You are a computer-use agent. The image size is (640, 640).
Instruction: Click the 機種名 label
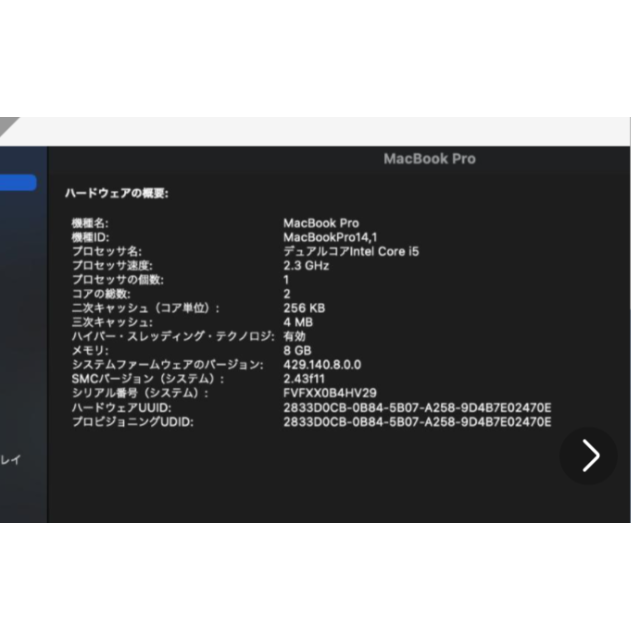click(90, 223)
